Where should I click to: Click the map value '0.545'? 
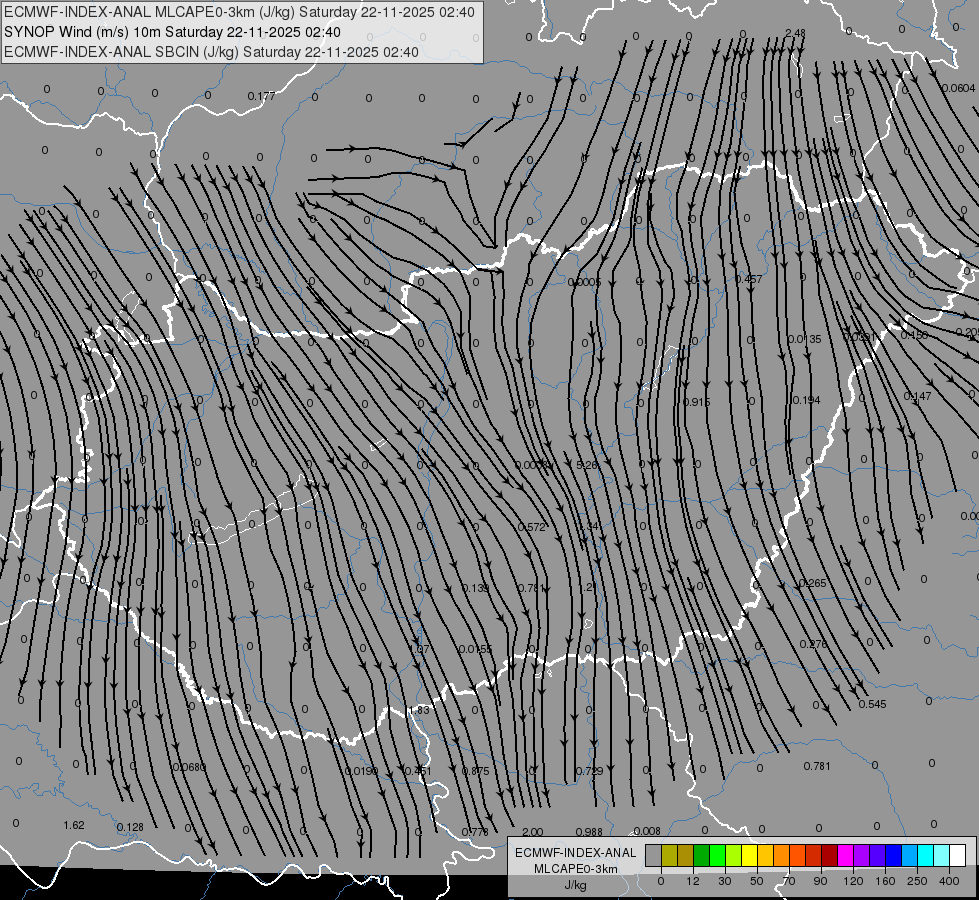pyautogui.click(x=872, y=705)
